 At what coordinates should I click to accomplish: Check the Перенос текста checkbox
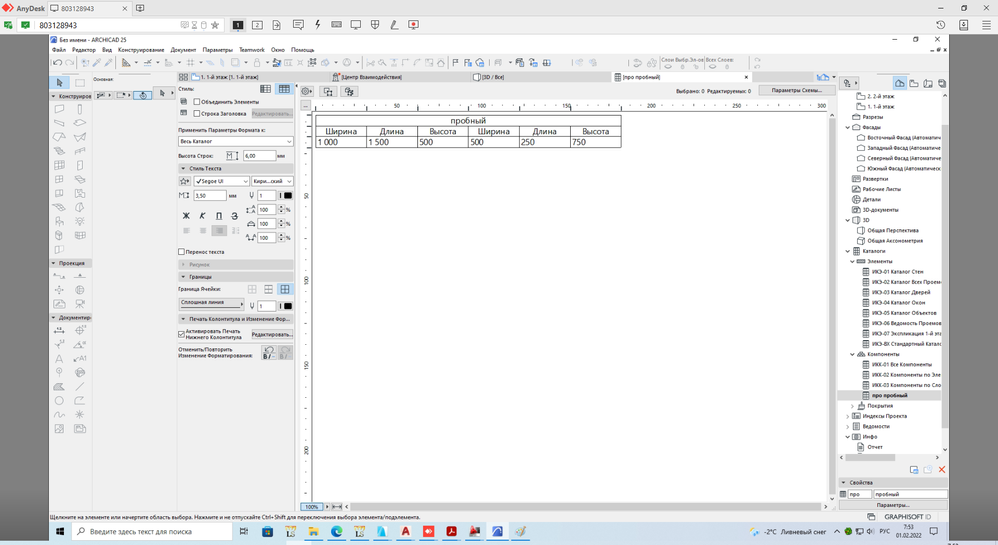[181, 252]
